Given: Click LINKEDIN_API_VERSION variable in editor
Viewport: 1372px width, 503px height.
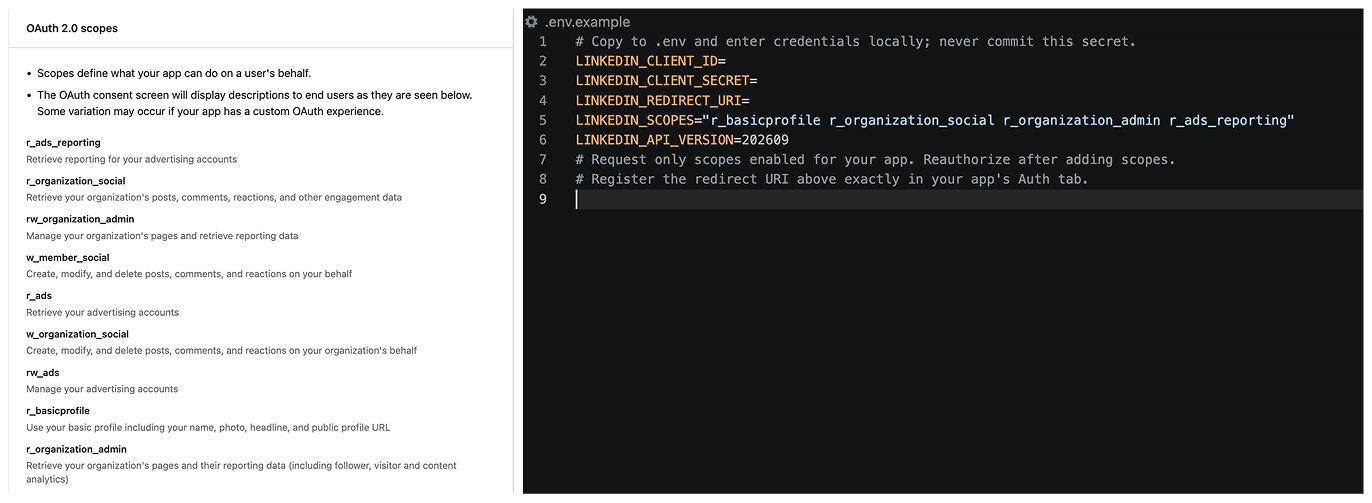Looking at the screenshot, I should tap(655, 140).
